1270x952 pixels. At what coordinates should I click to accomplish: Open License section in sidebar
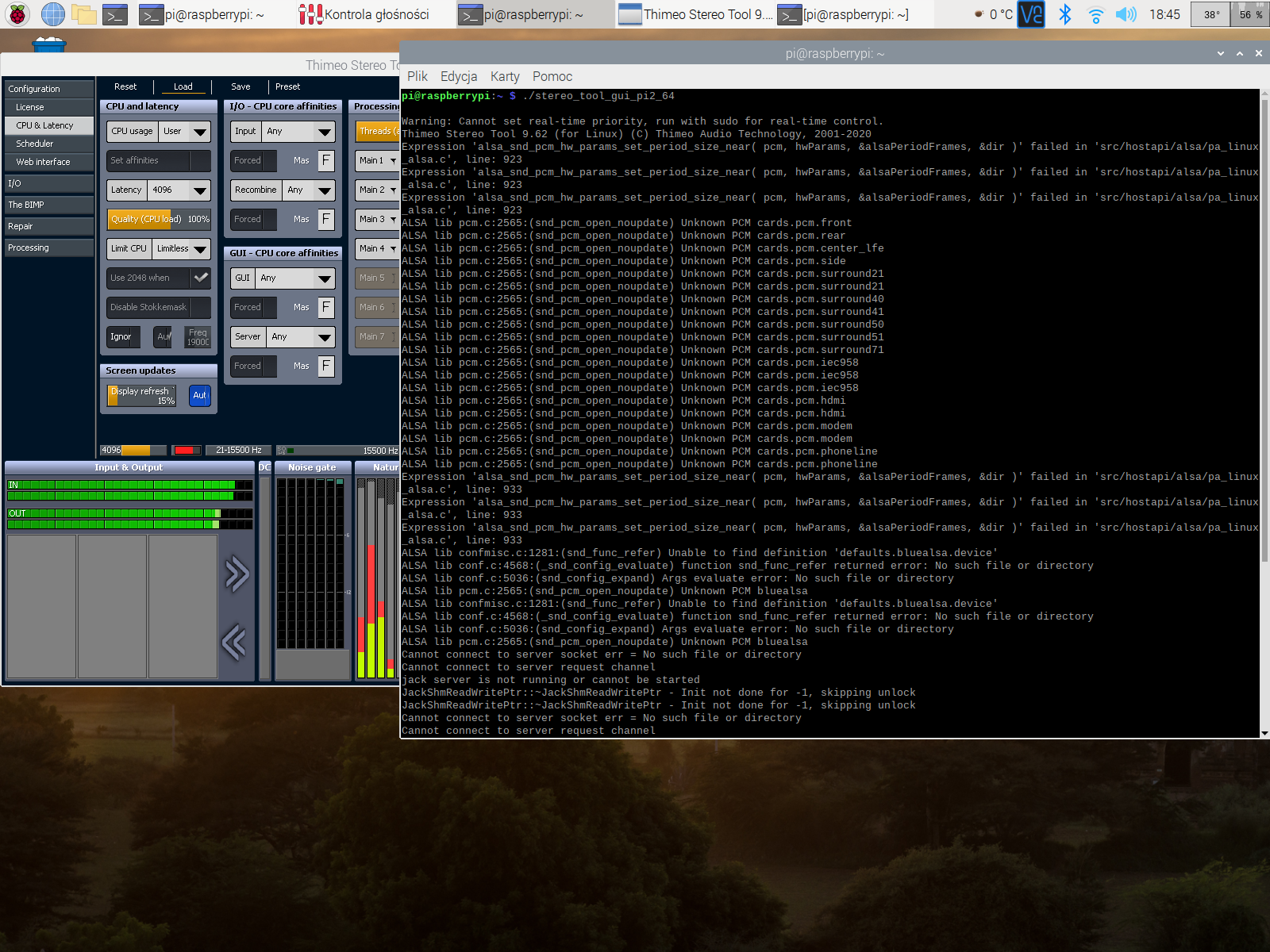49,107
